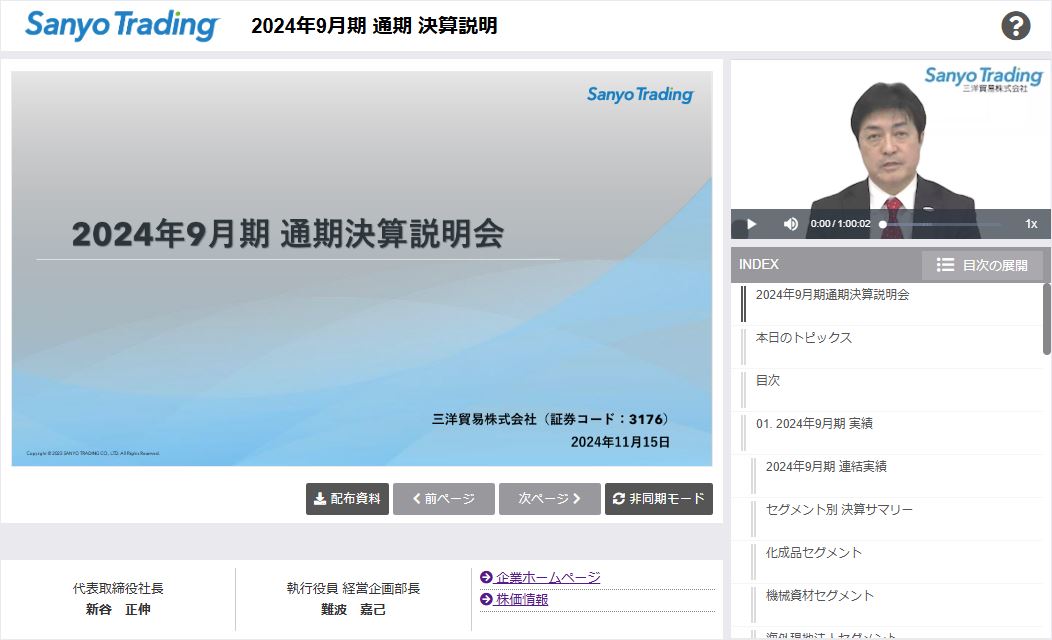
Task: Expand the index with 目次の展開
Action: [982, 265]
